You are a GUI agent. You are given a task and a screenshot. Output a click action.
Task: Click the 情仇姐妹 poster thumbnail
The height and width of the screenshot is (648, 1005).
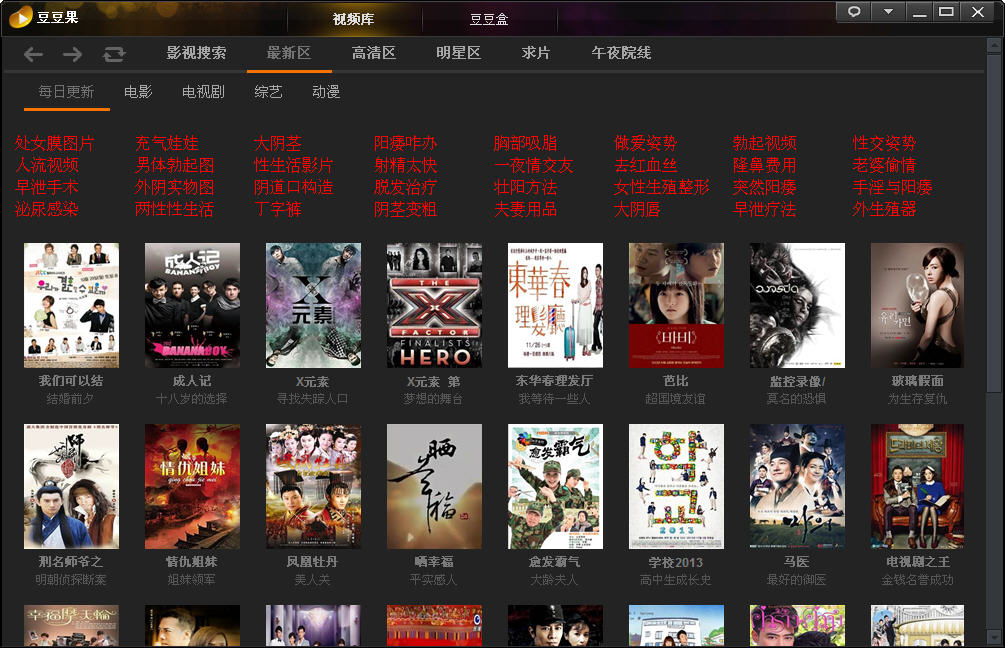point(192,486)
